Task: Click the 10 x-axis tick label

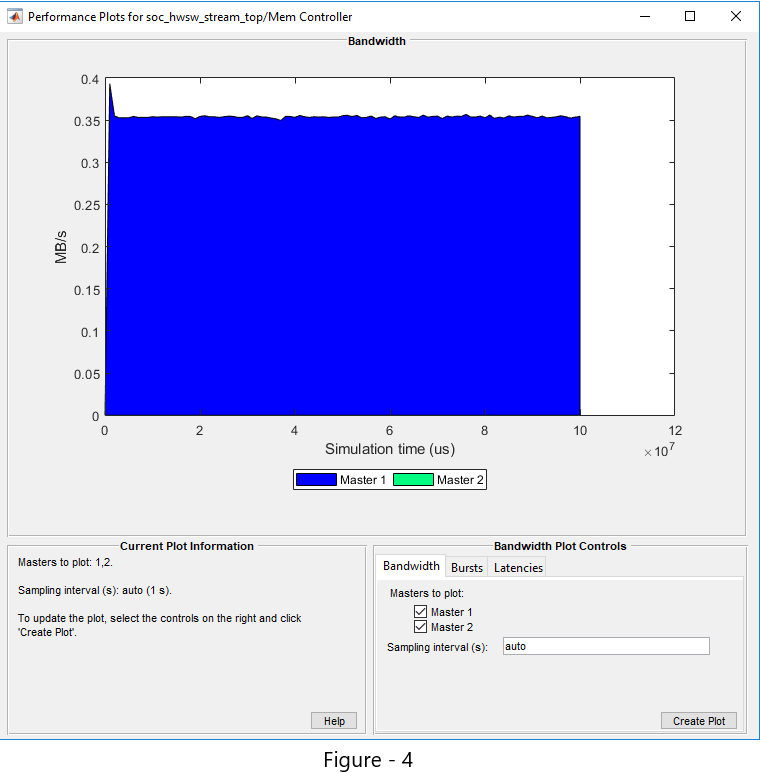Action: coord(580,431)
